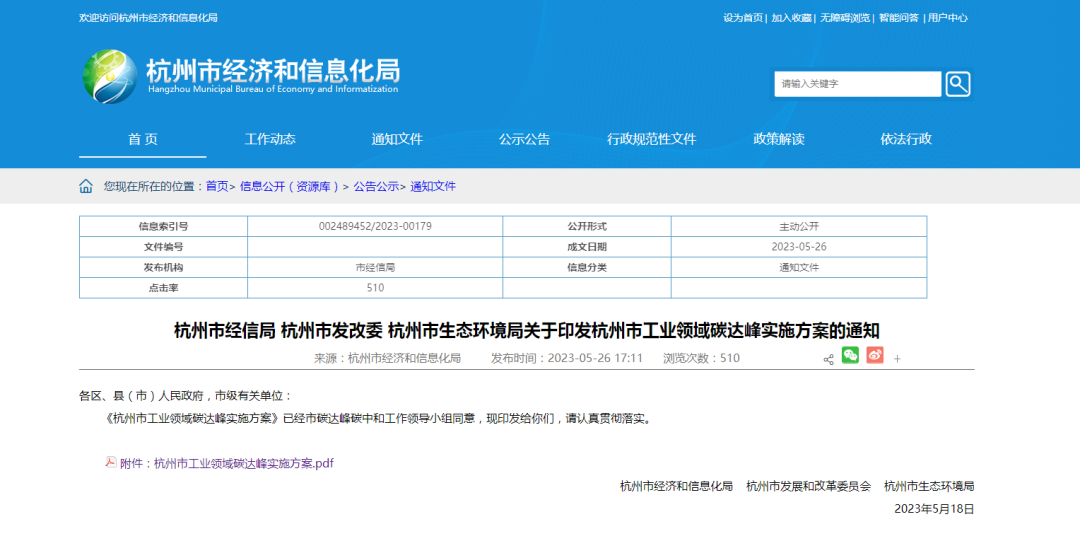Screen dimensions: 1080x553
Task: Click the PDF icon next to attachment
Action: point(111,462)
